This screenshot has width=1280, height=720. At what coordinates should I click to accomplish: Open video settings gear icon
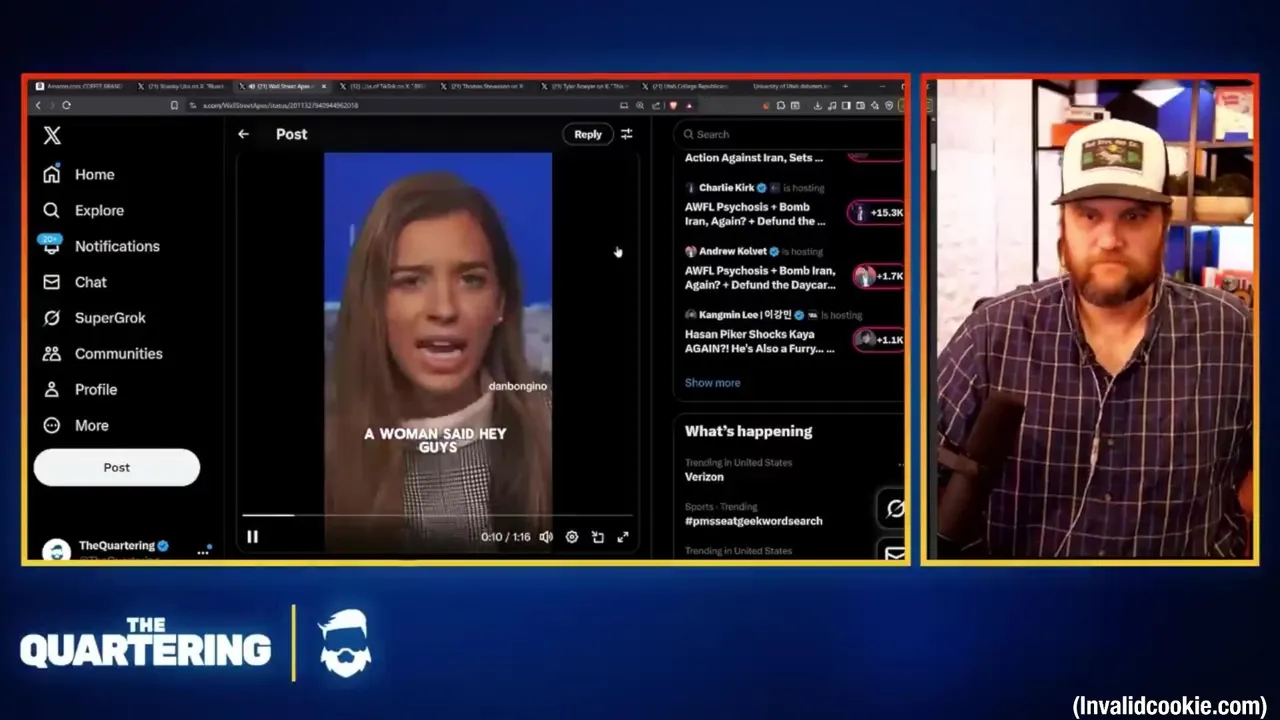[572, 537]
